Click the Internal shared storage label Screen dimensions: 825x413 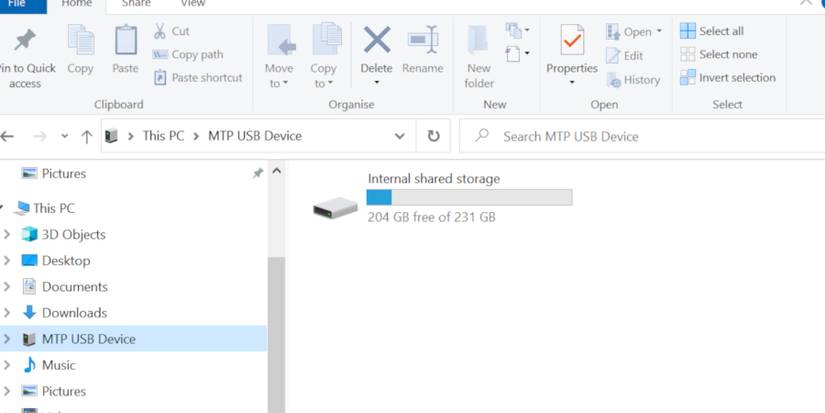coord(434,179)
